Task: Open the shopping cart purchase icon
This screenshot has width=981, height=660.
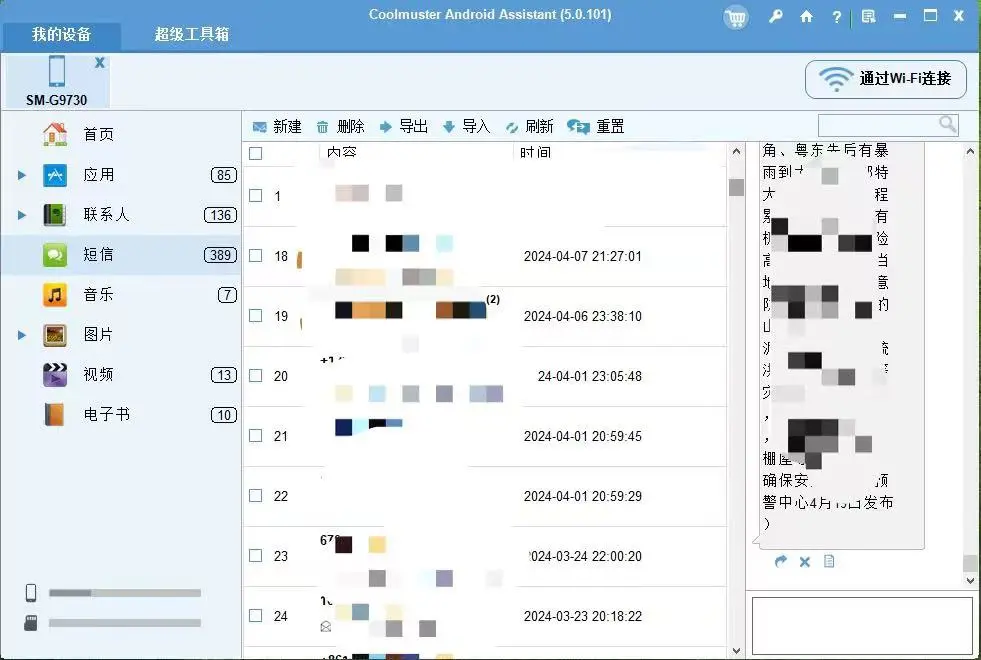Action: point(736,18)
